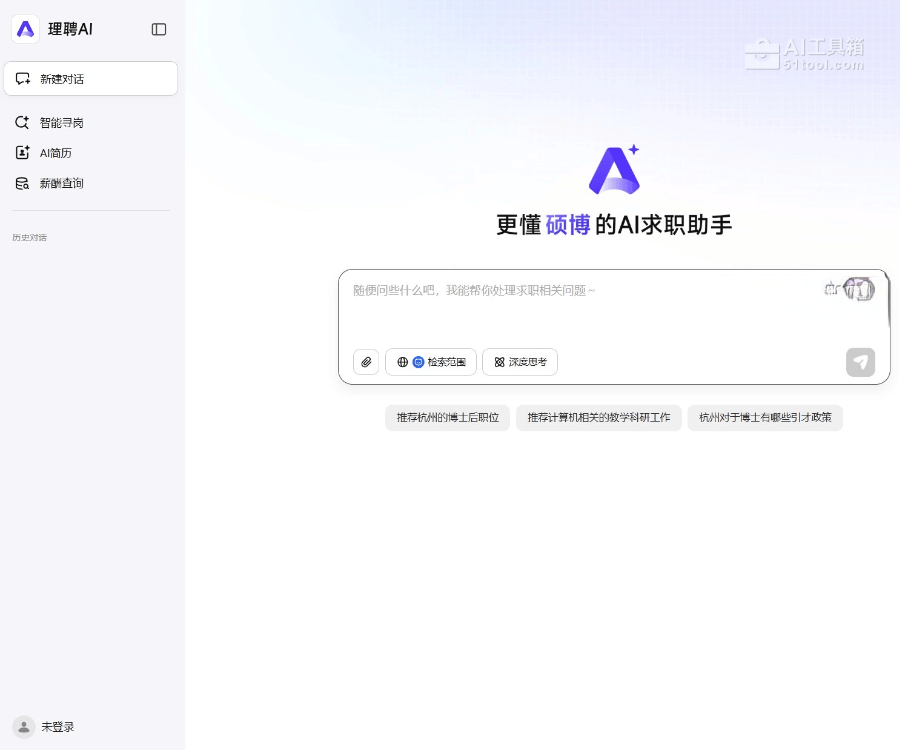Open 薪酬查询 salary lookup

61,184
